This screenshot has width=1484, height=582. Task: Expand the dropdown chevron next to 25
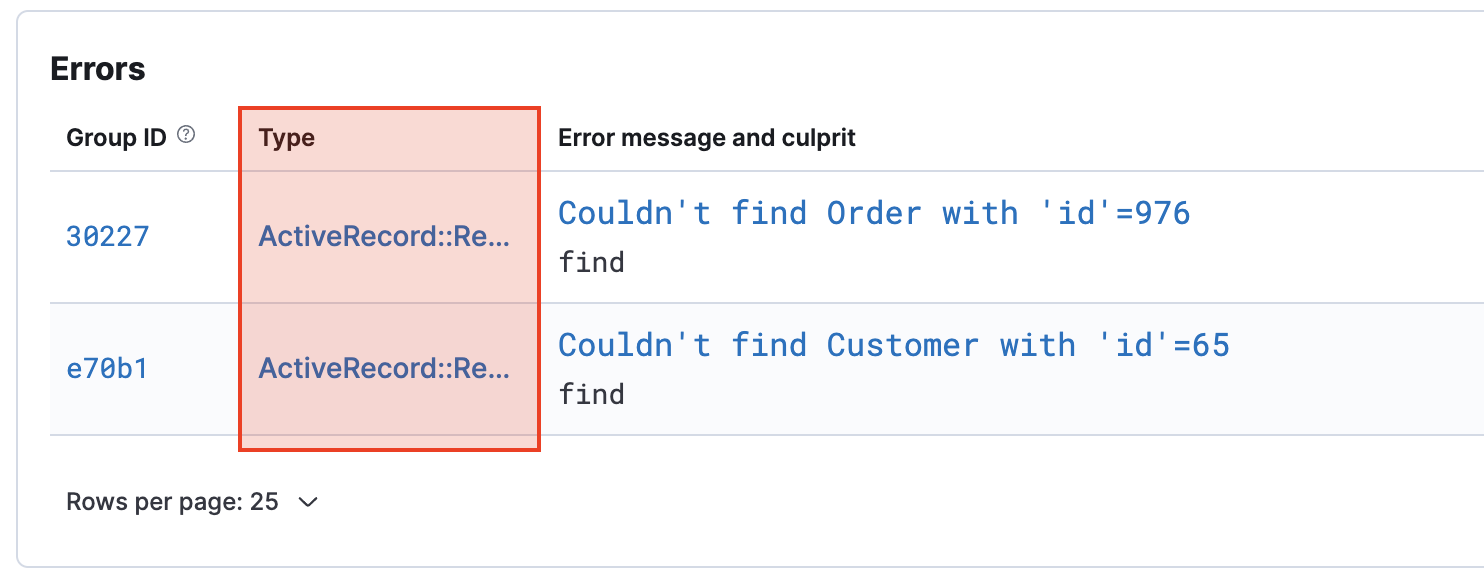[x=307, y=502]
